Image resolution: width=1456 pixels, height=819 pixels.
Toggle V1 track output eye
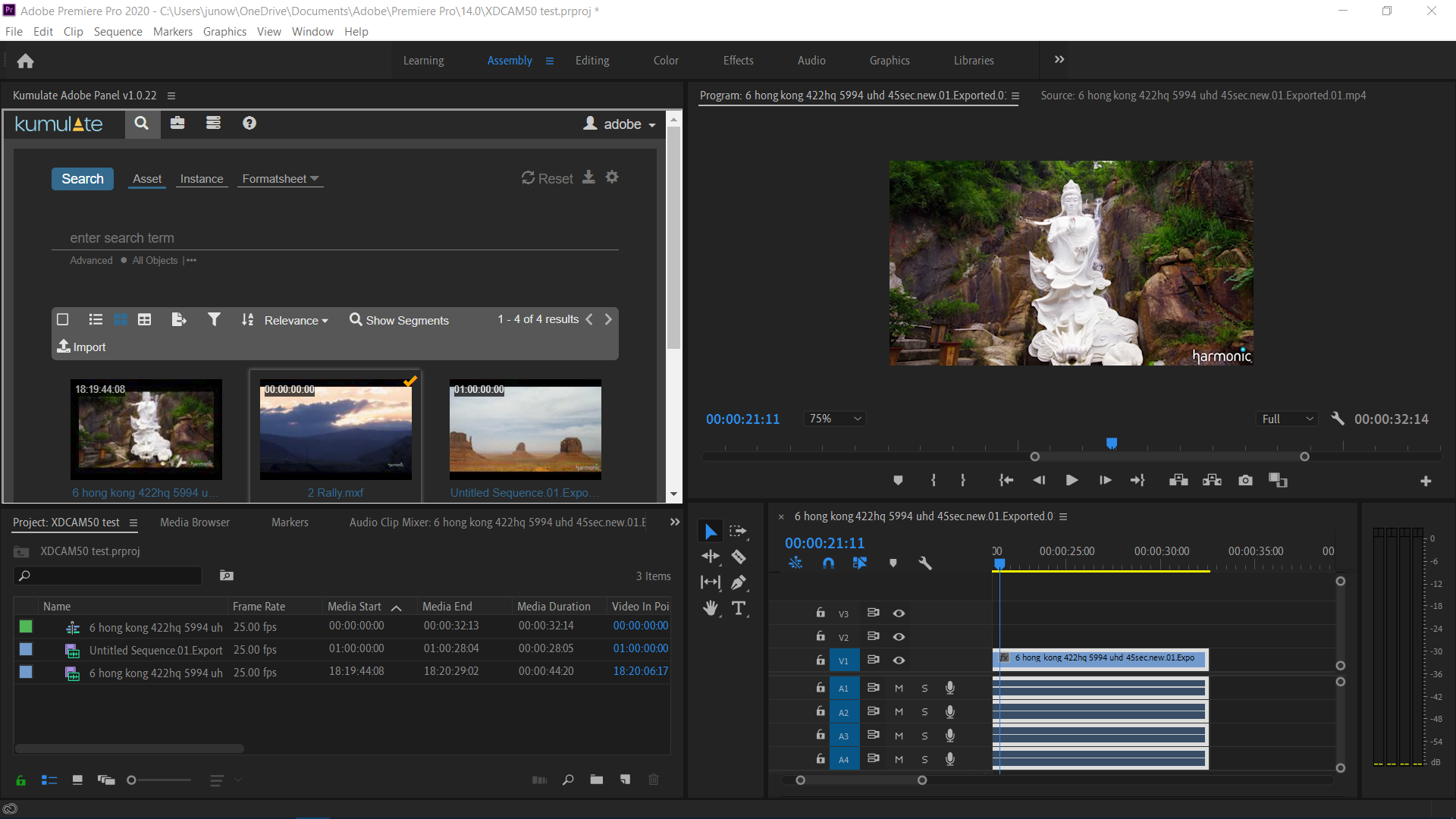[x=899, y=661]
